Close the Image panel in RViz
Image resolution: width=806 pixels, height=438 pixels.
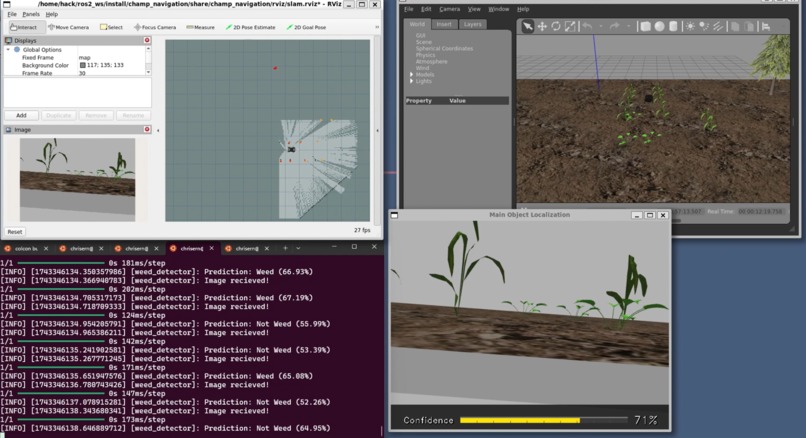coord(147,130)
